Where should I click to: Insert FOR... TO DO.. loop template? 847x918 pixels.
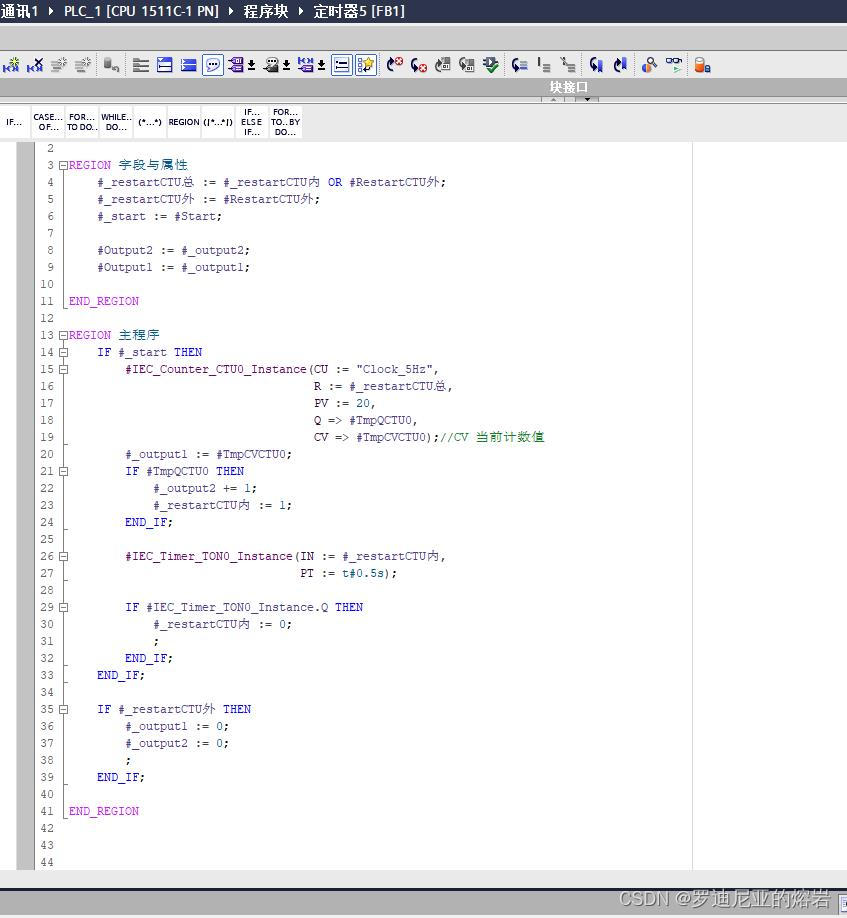click(x=82, y=122)
